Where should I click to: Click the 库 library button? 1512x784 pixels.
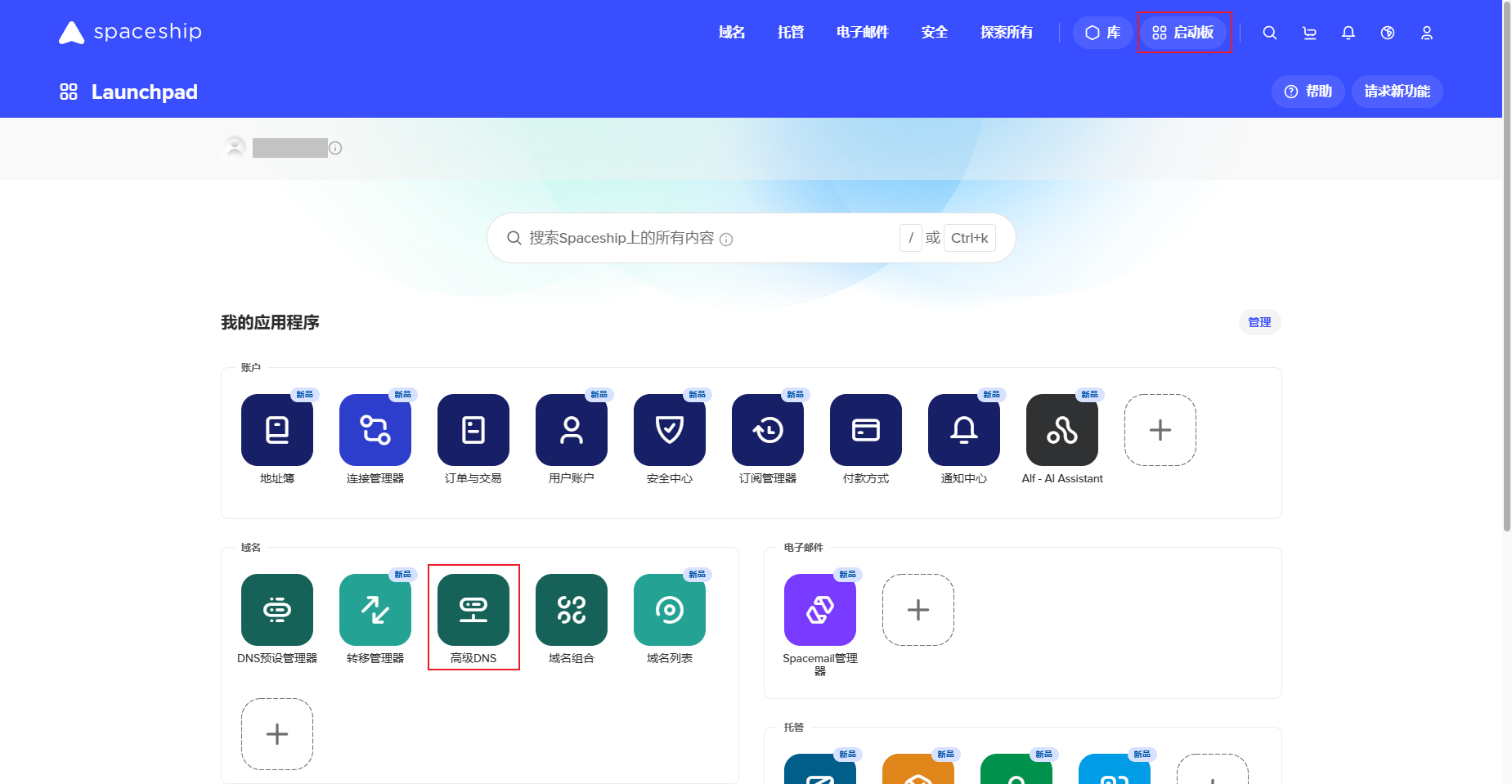tap(1102, 33)
